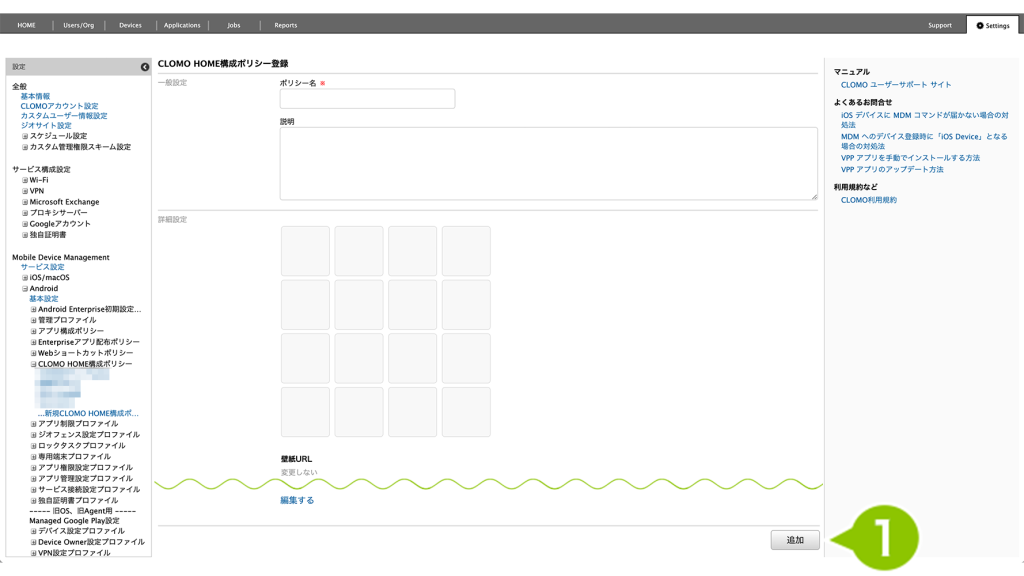Expand 独自証明書プロファイル

(x=33, y=501)
